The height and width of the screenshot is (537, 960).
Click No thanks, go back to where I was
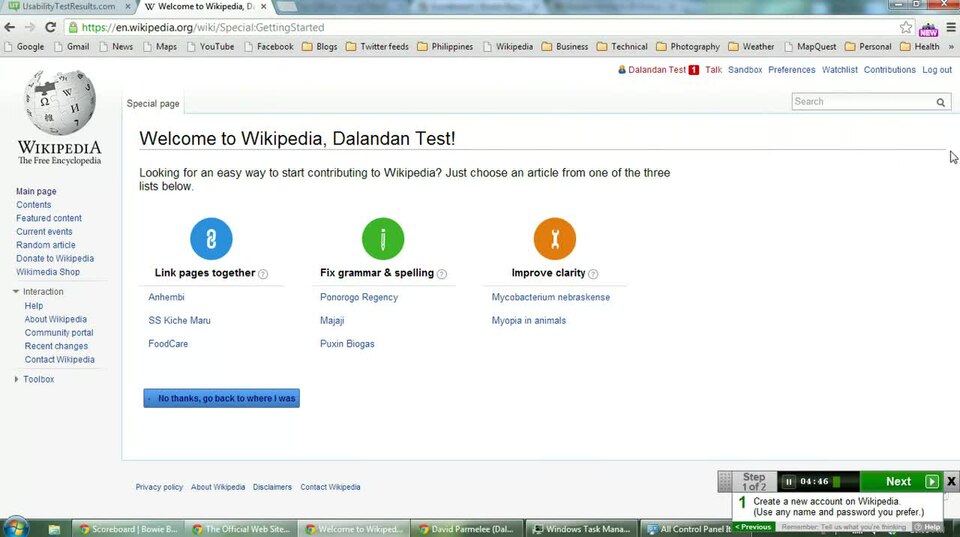pyautogui.click(x=222, y=398)
